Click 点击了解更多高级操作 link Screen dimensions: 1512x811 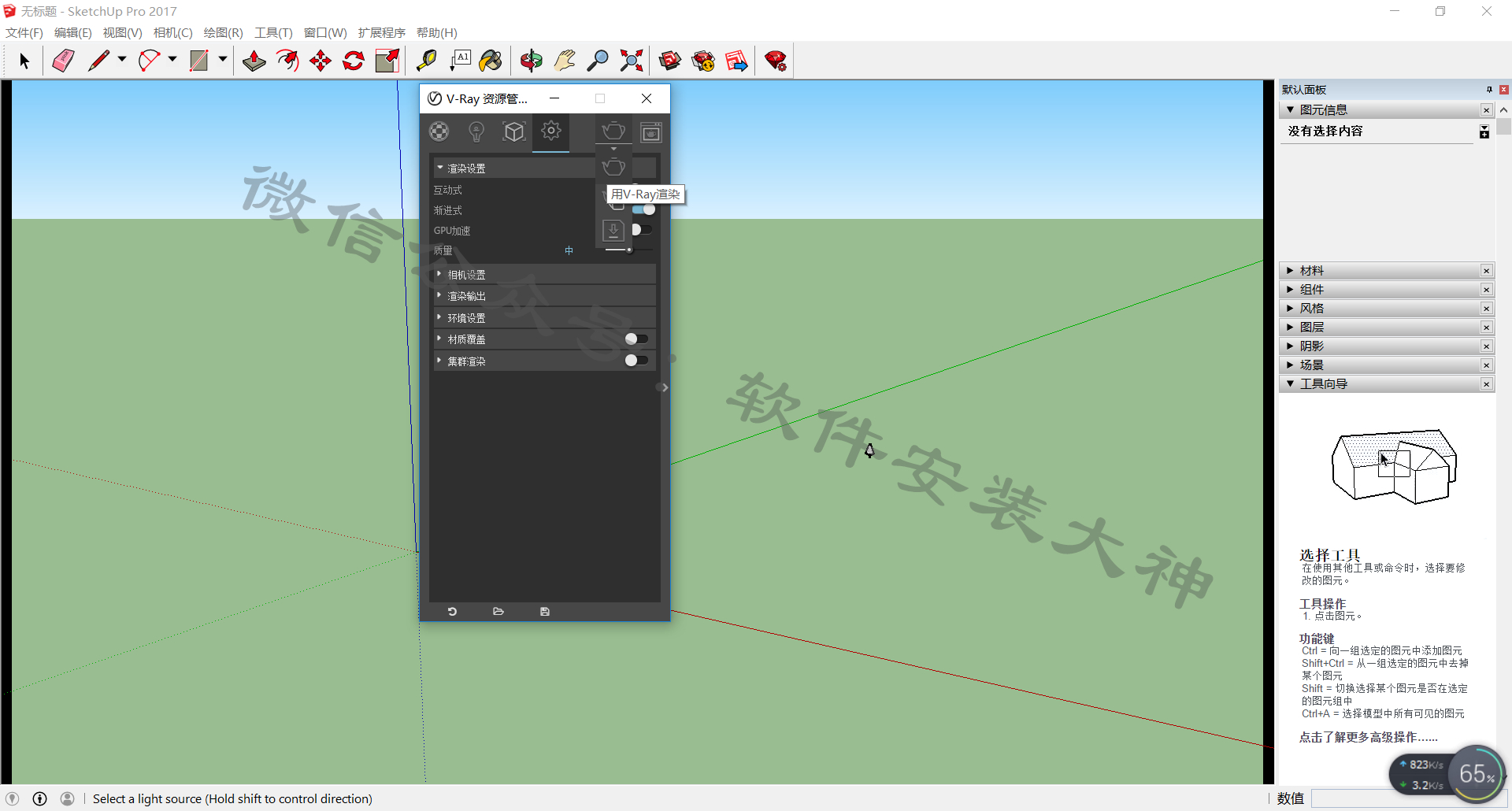(1368, 737)
